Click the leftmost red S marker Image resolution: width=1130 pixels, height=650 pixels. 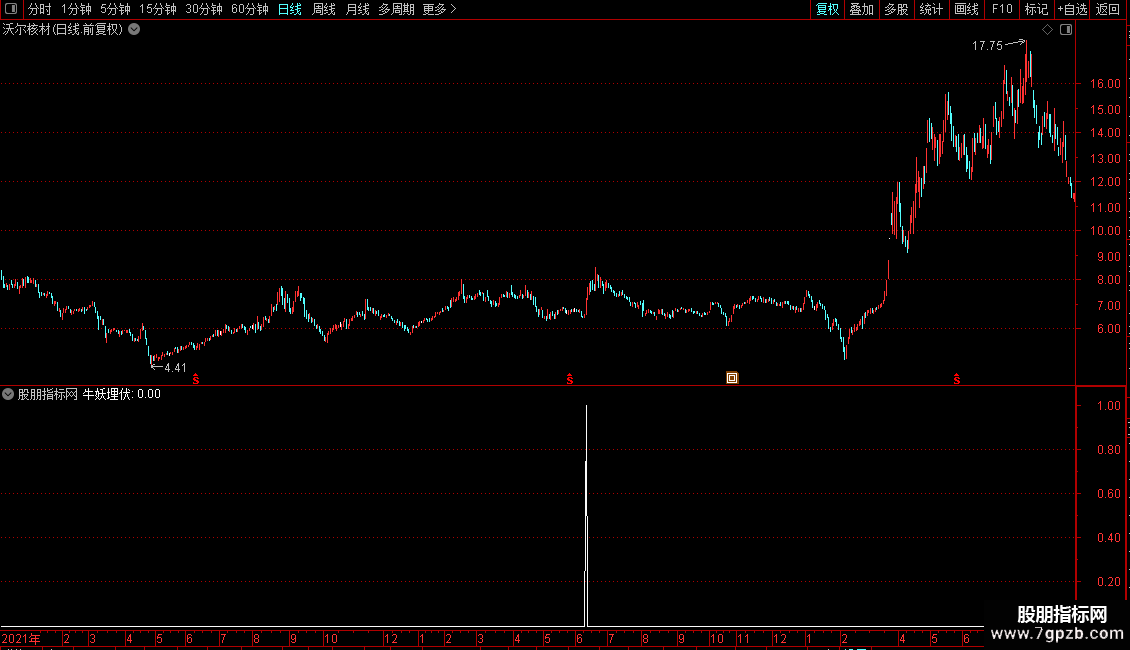[x=196, y=379]
